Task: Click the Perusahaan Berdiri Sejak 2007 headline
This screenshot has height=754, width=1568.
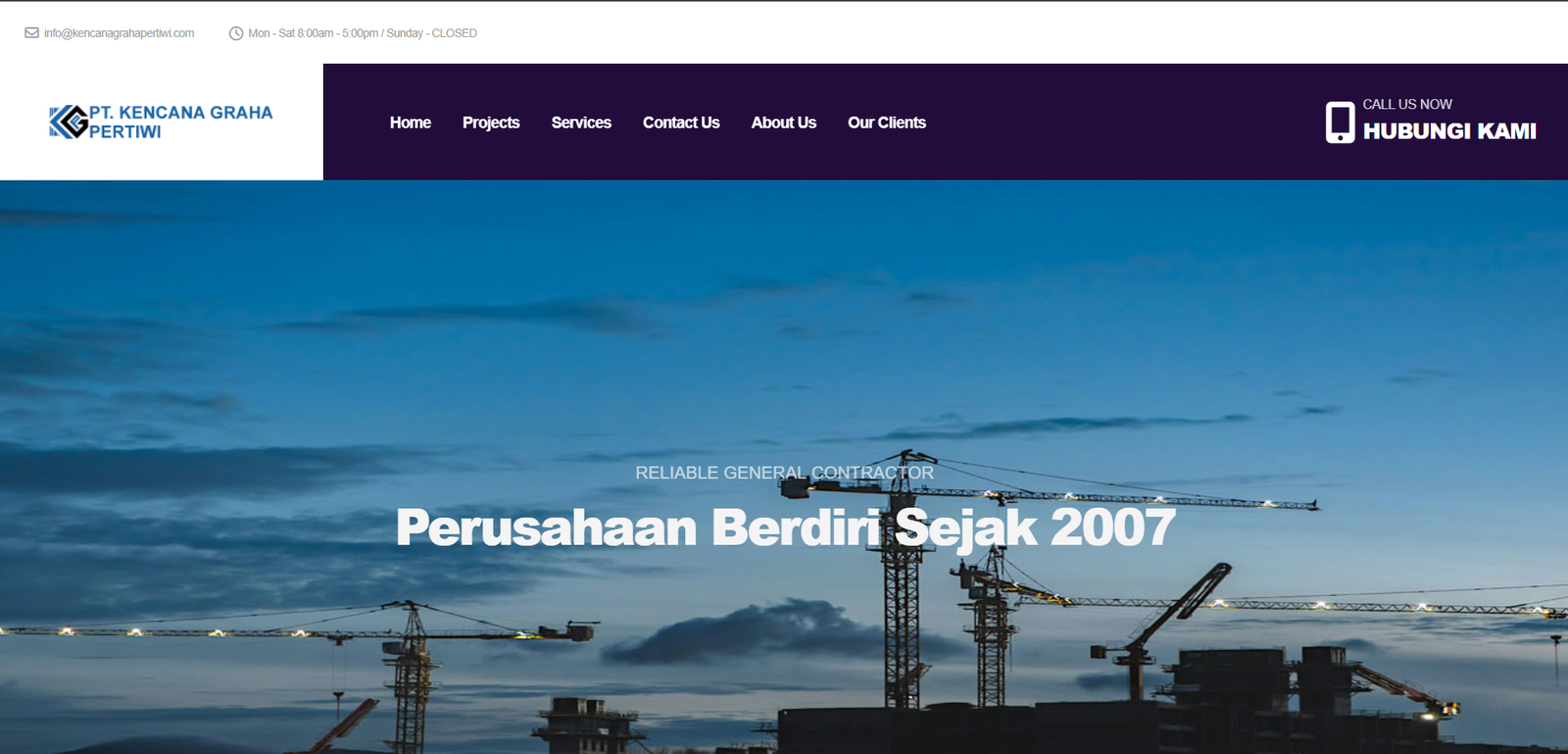Action: (x=785, y=528)
